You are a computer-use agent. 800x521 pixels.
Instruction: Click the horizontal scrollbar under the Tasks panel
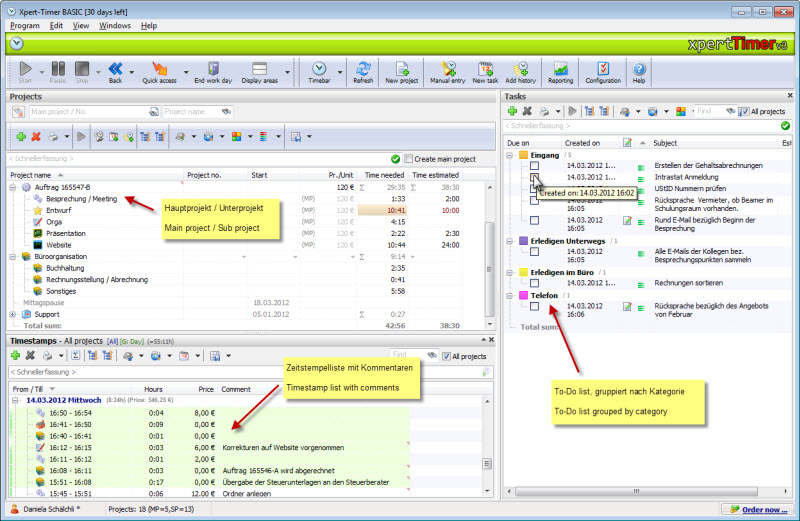636,491
